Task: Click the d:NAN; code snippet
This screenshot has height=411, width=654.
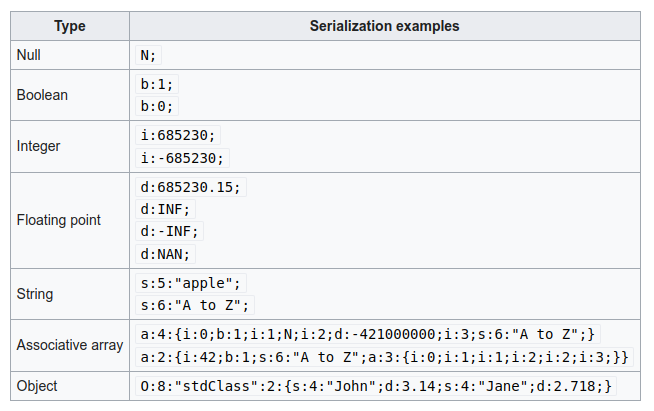Action: pos(165,254)
